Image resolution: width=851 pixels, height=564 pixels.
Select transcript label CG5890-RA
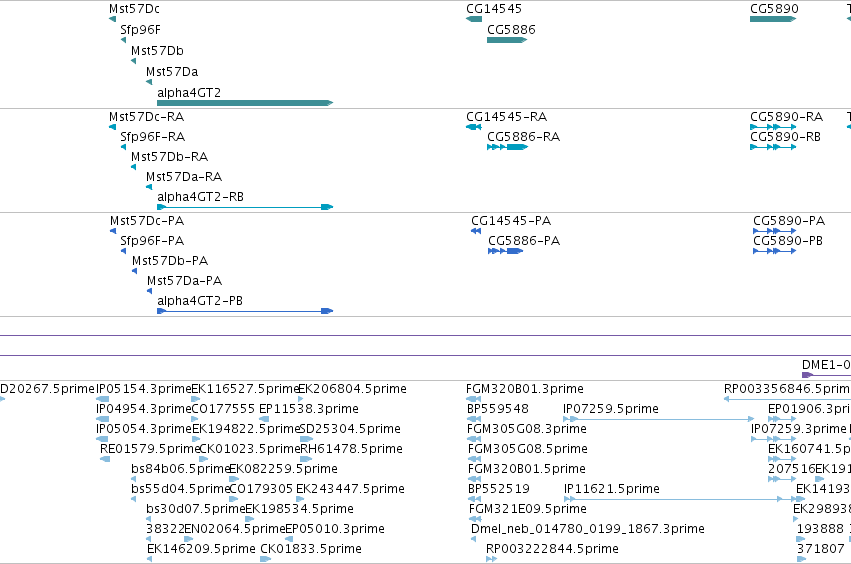[x=786, y=117]
